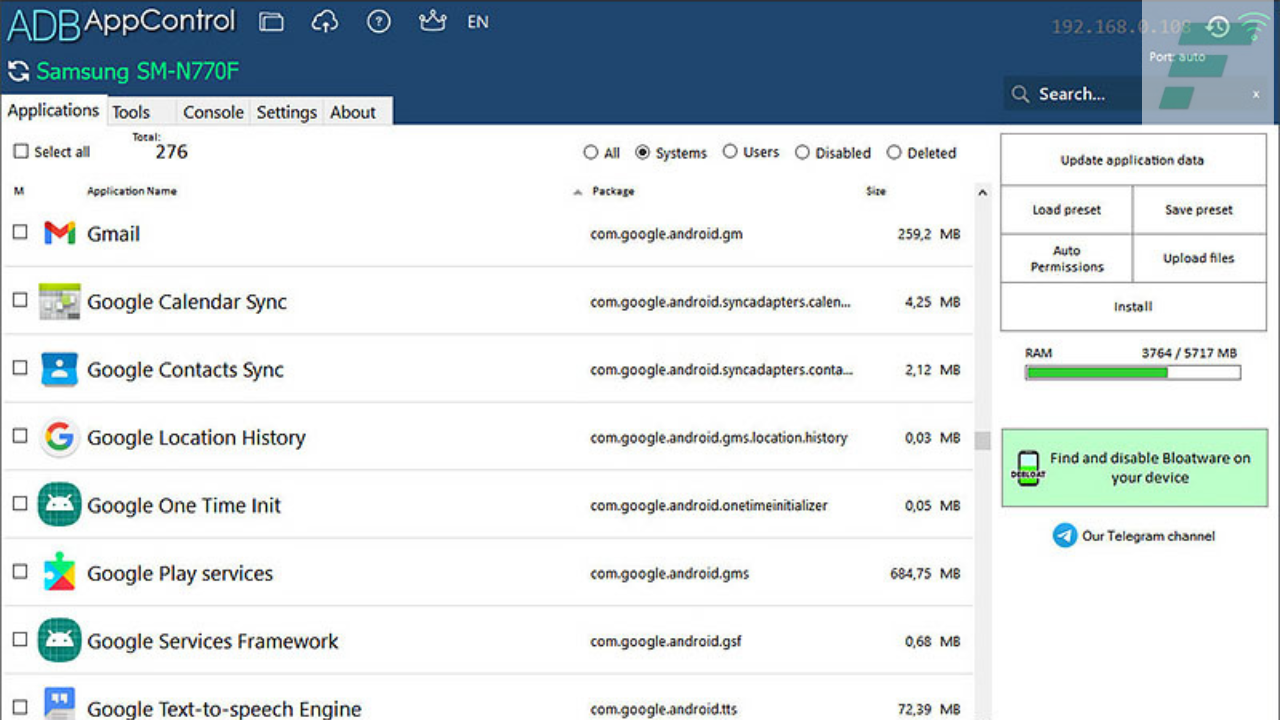Viewport: 1280px width, 720px height.
Task: Click the Google Calendar Sync icon
Action: pyautogui.click(x=60, y=301)
